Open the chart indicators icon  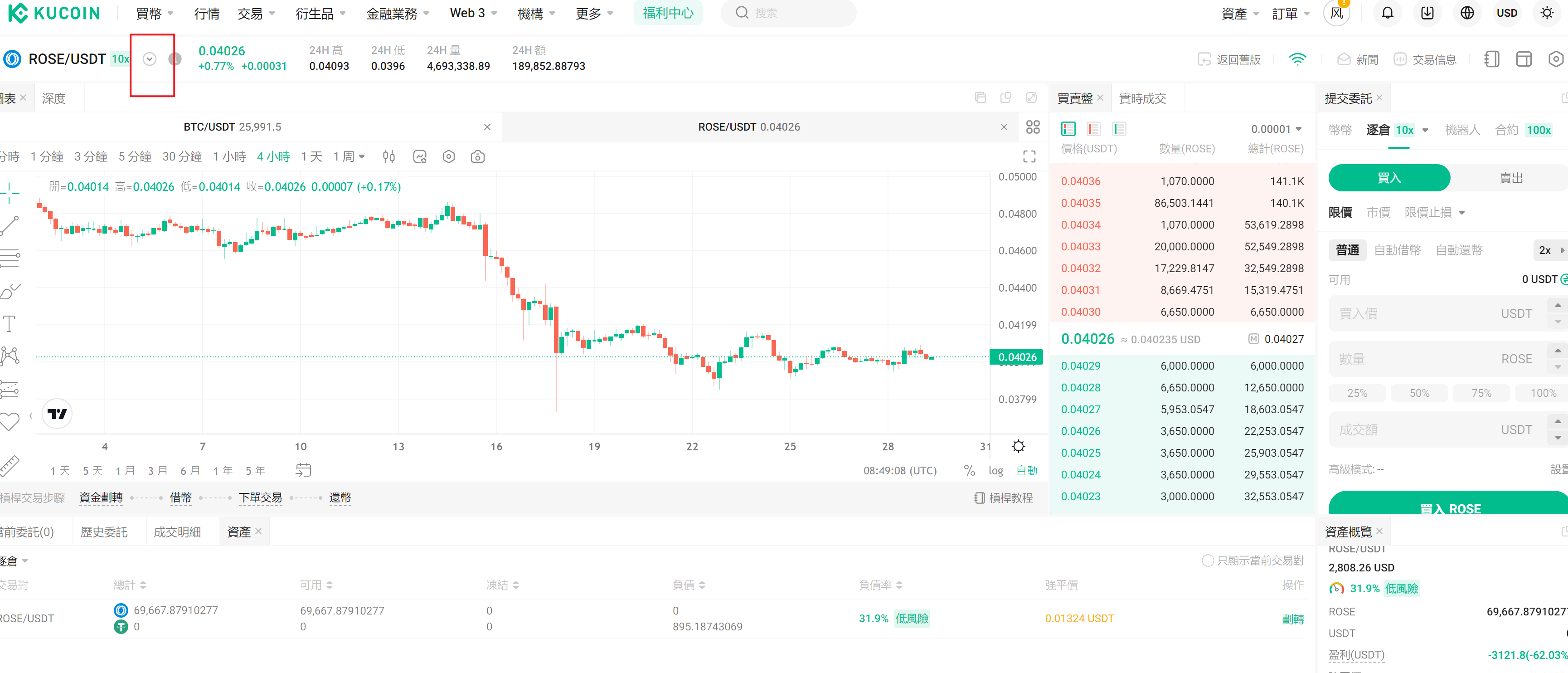click(x=420, y=156)
